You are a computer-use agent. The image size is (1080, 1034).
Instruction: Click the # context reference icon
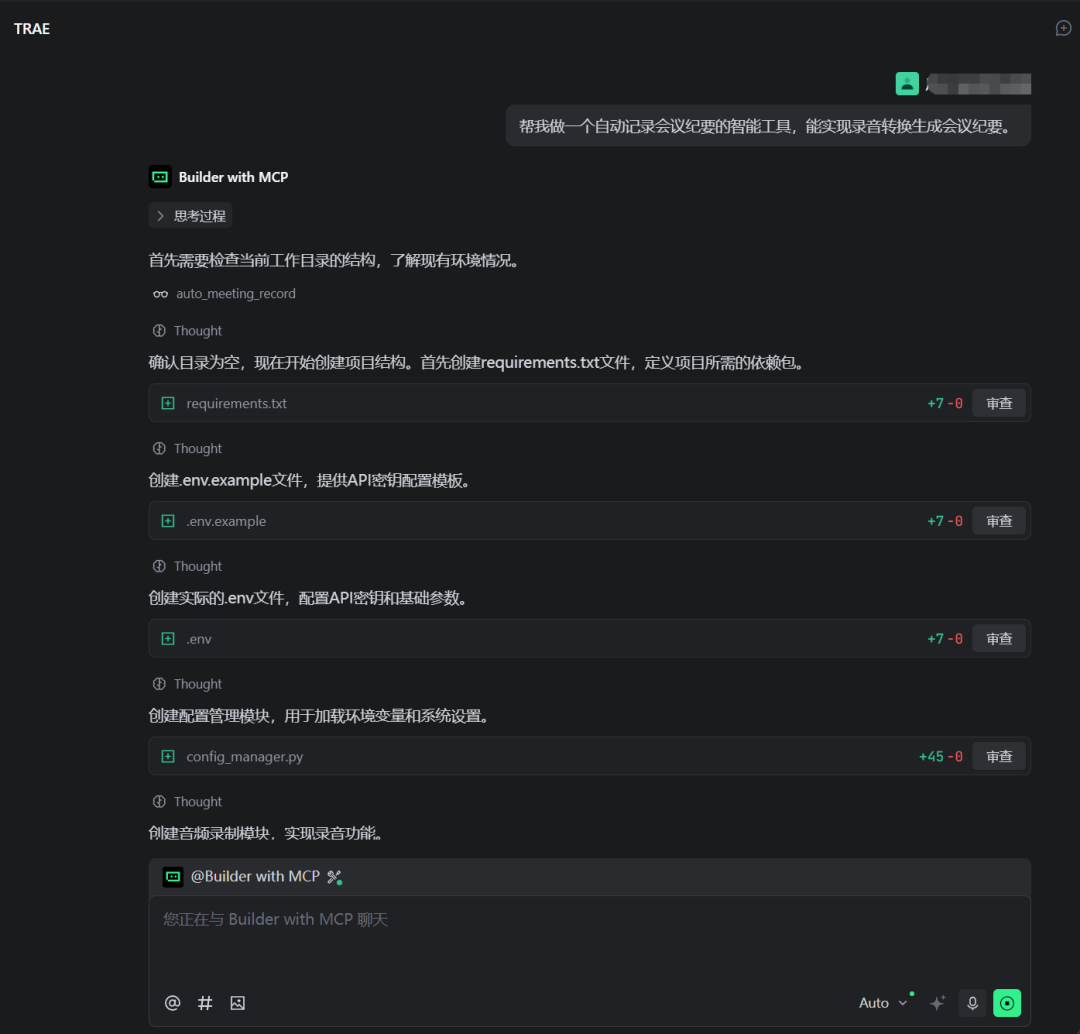pyautogui.click(x=205, y=1002)
